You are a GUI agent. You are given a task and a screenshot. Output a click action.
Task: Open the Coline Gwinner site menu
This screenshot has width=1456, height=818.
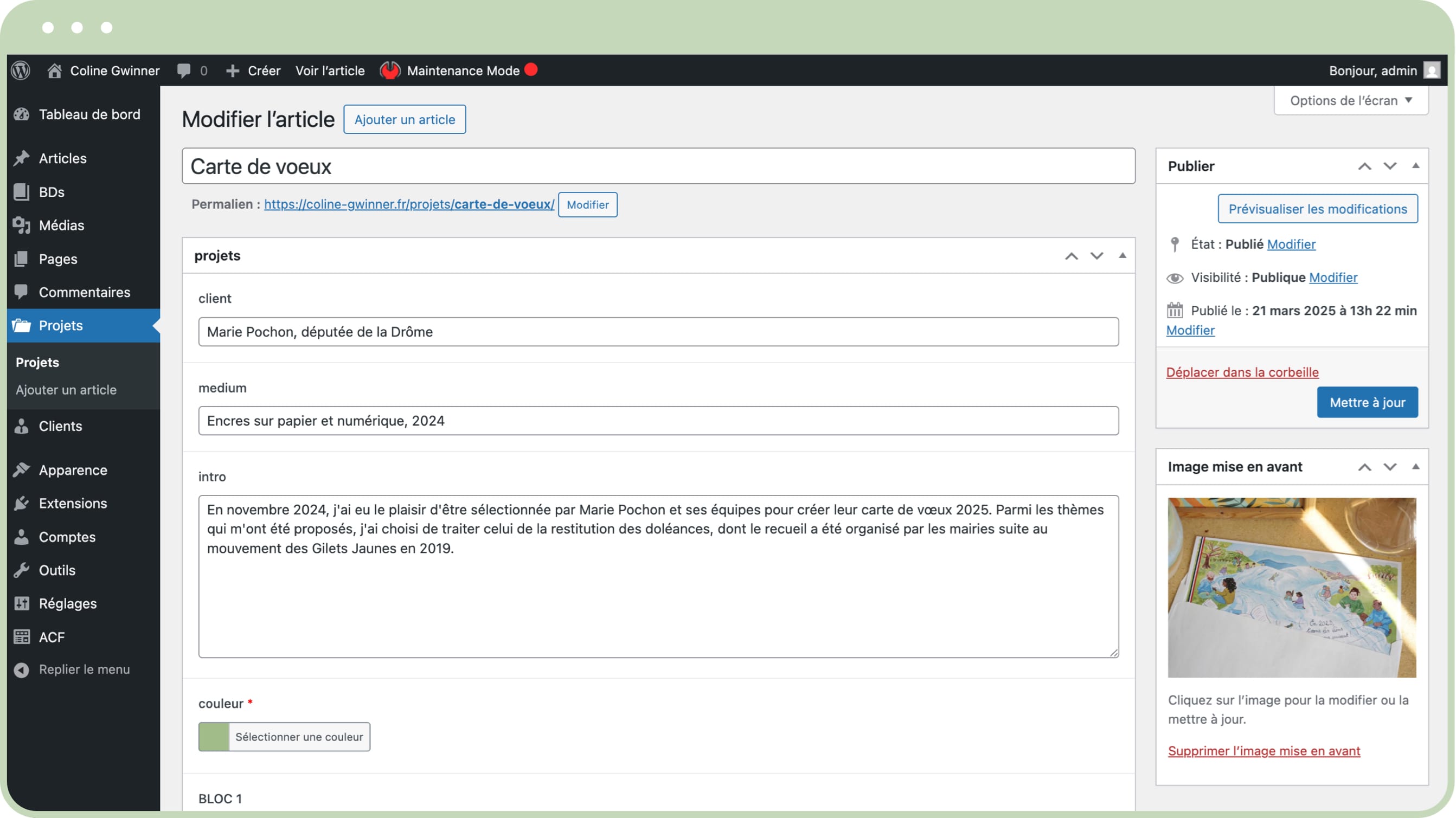coord(115,70)
